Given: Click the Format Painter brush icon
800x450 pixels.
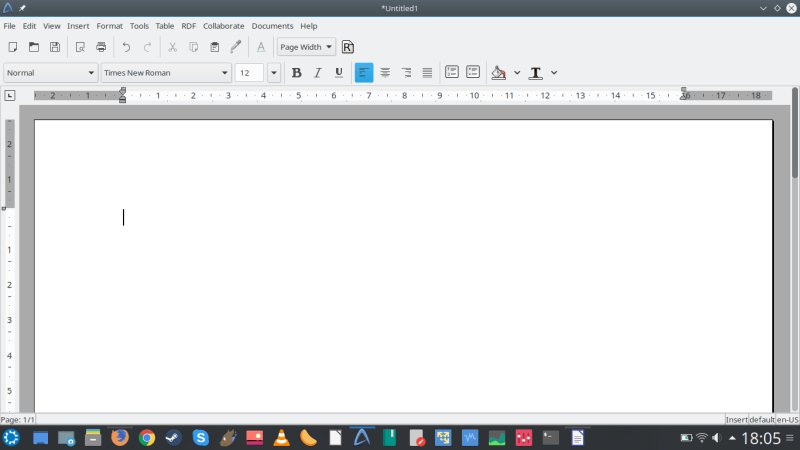Looking at the screenshot, I should tap(236, 47).
